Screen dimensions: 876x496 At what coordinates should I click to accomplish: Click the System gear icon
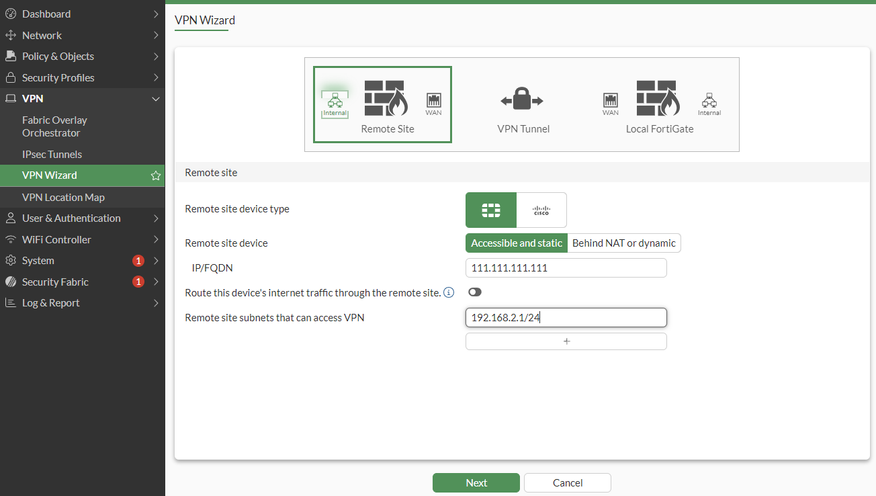[x=11, y=260]
